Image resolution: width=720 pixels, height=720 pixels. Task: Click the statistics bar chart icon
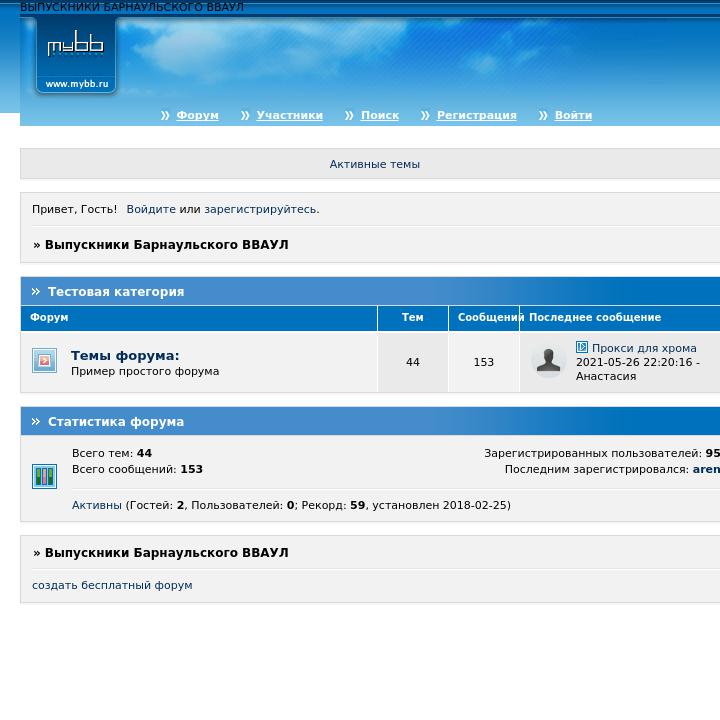click(x=45, y=477)
